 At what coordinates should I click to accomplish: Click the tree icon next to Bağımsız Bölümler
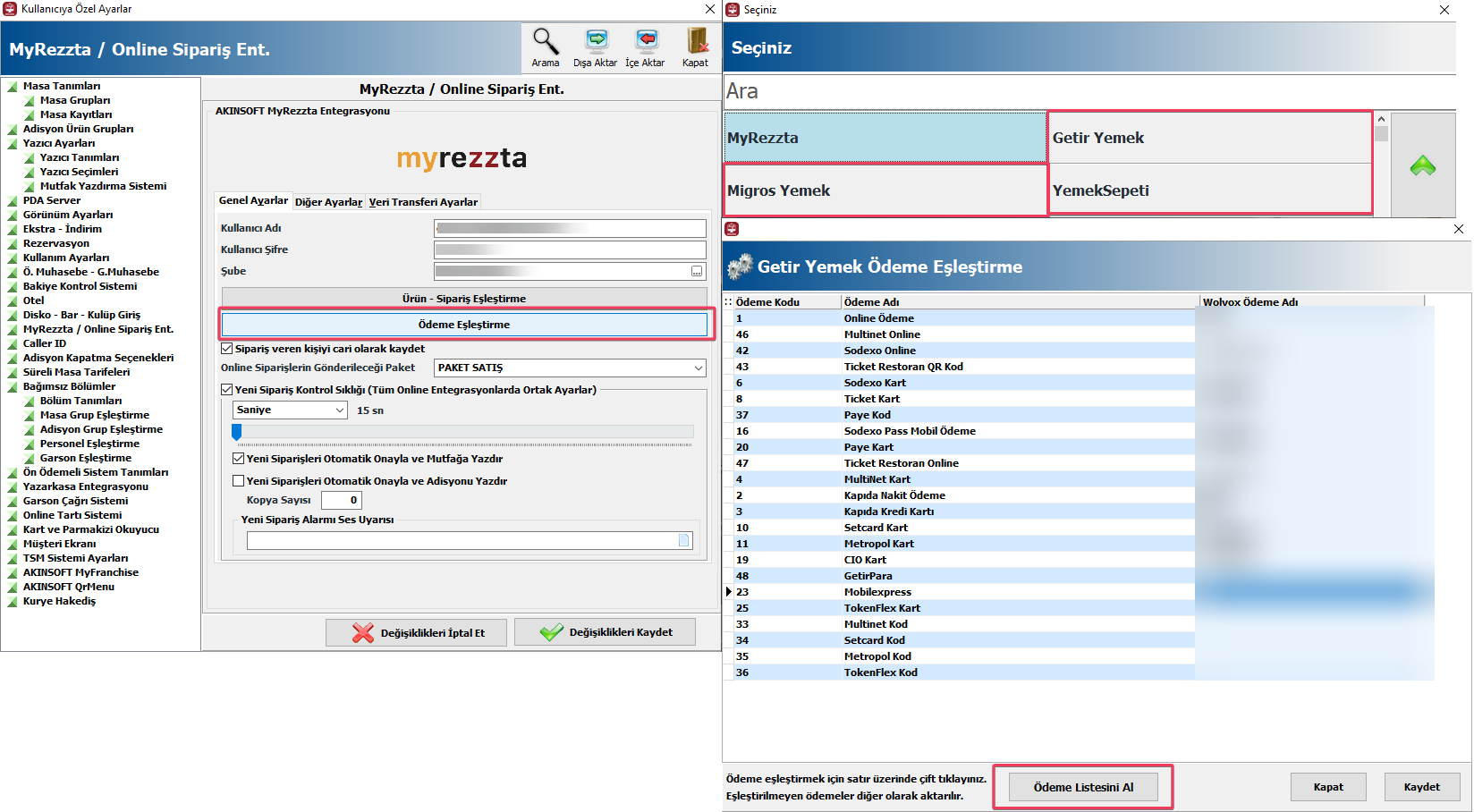[x=13, y=387]
